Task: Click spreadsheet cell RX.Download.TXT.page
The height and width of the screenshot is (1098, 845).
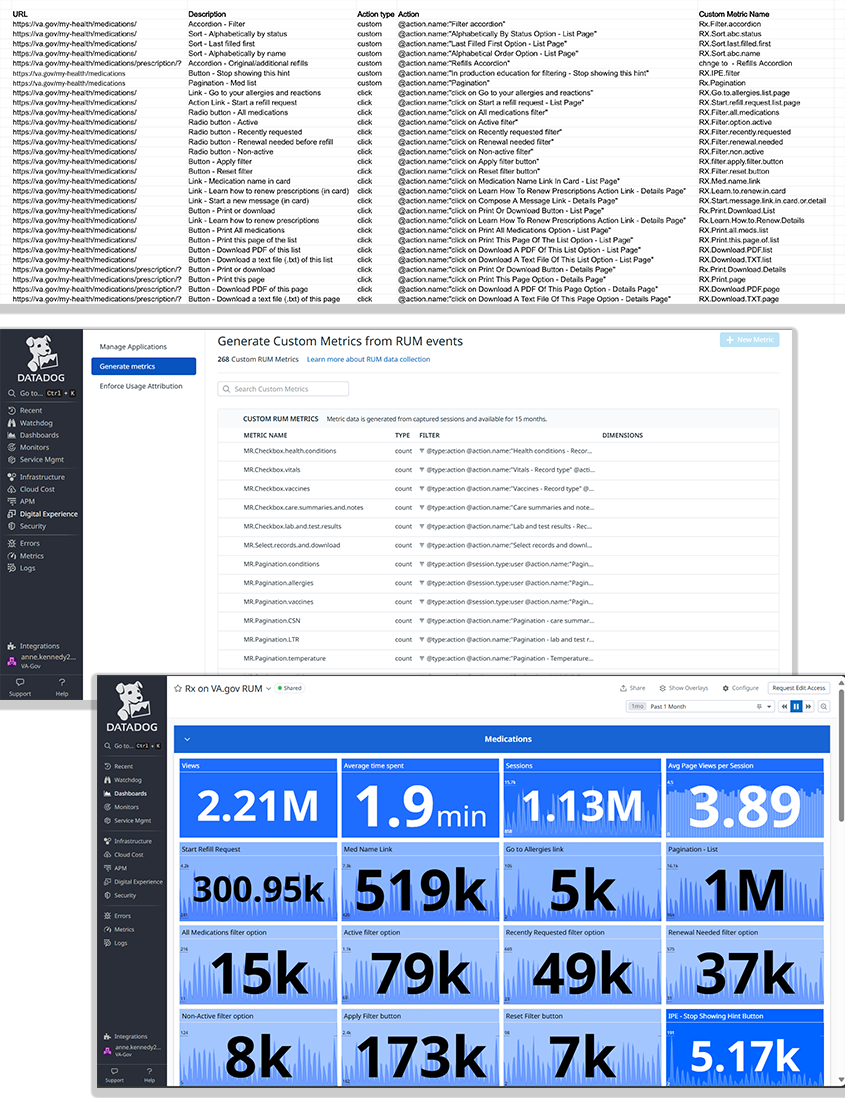Action: coord(738,299)
